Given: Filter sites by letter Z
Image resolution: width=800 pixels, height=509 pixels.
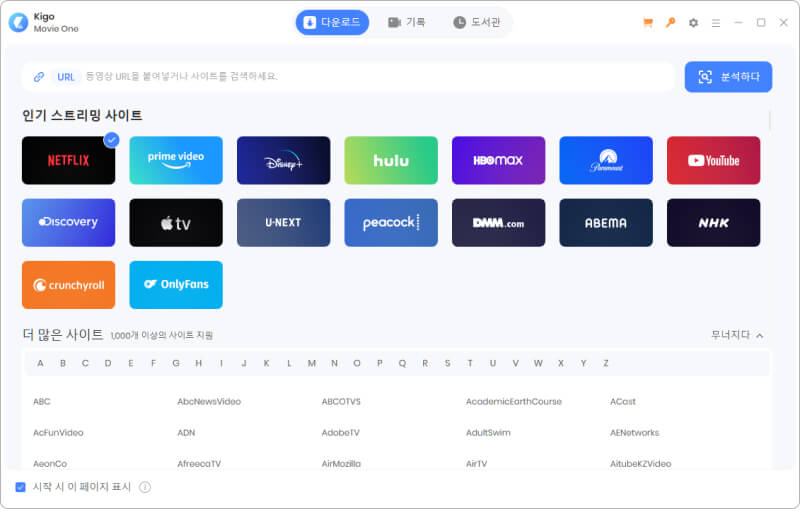Looking at the screenshot, I should pos(606,363).
